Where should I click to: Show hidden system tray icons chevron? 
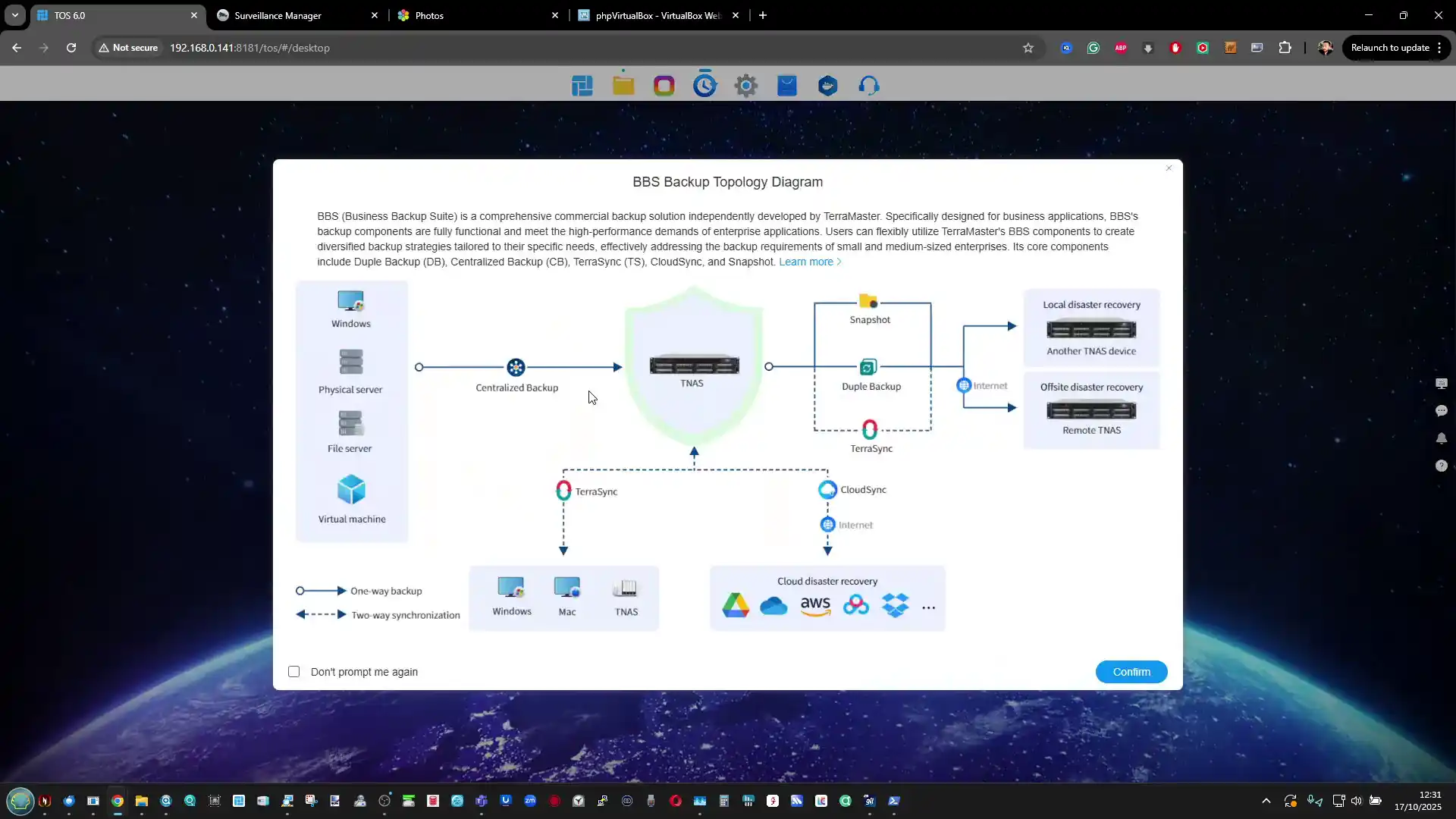point(1266,801)
